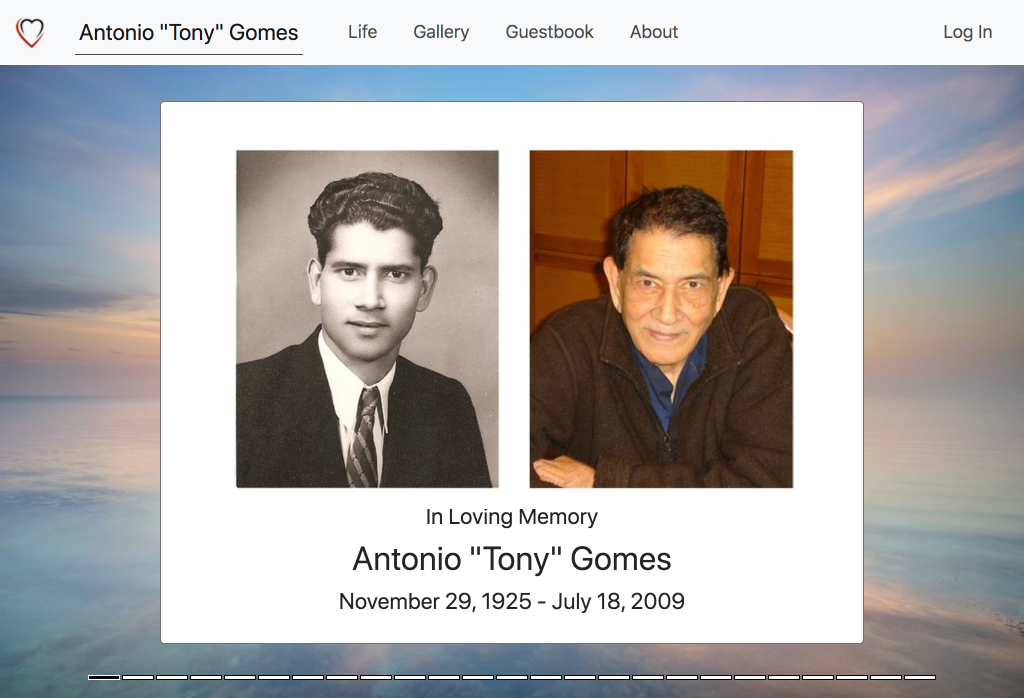The image size is (1024, 698).
Task: Click the red heart logo icon
Action: pos(30,32)
